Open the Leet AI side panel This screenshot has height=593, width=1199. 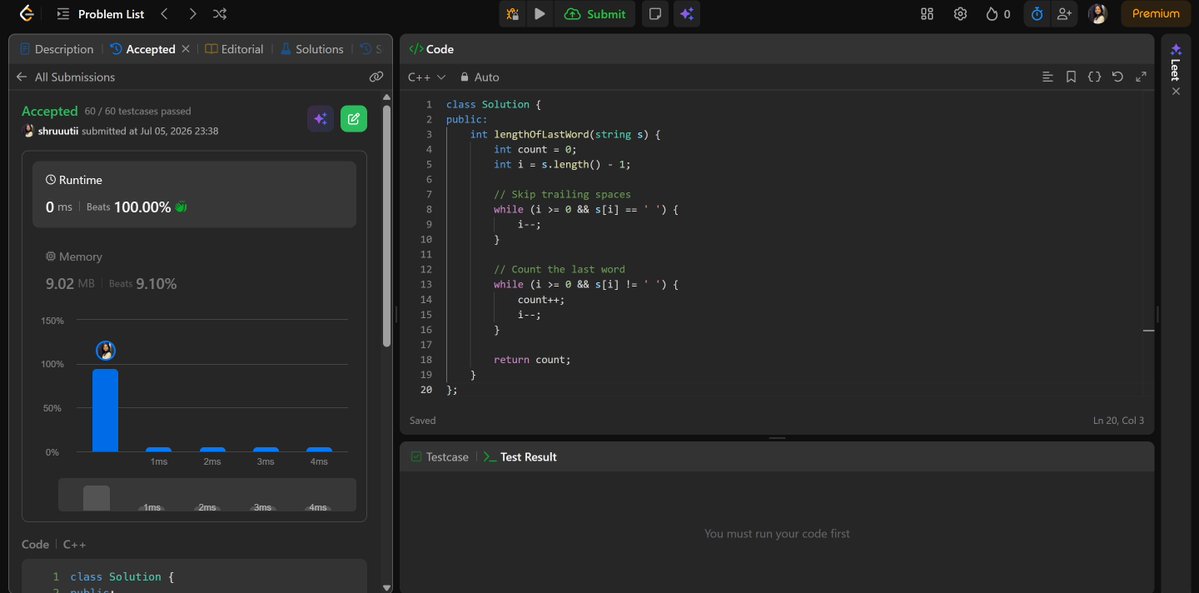point(1175,61)
